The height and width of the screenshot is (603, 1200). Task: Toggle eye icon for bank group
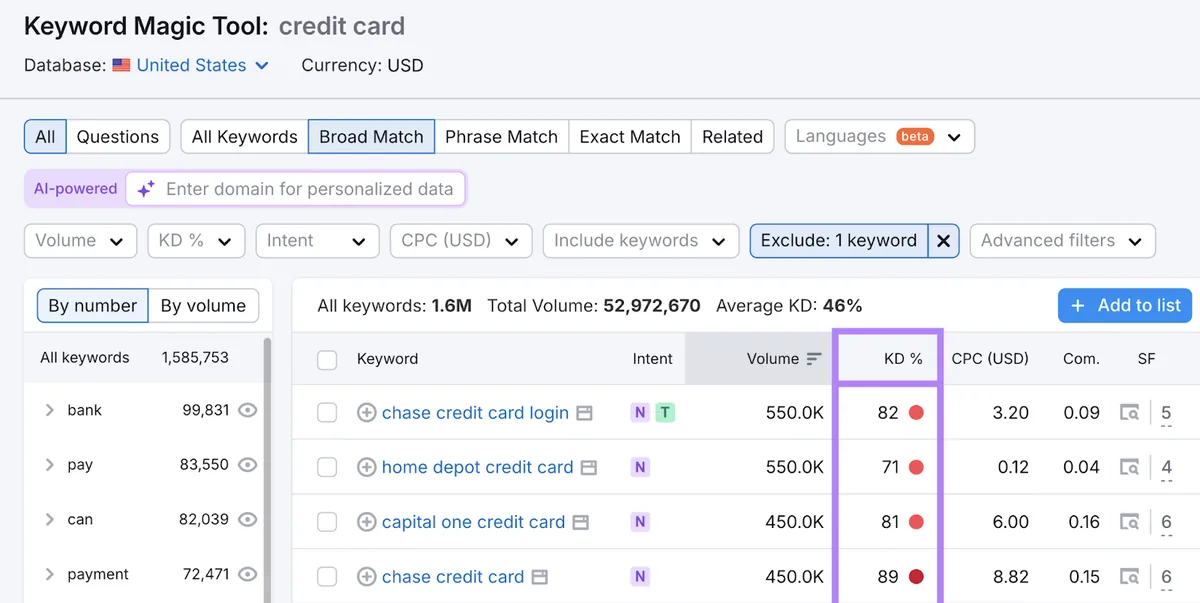pyautogui.click(x=248, y=410)
